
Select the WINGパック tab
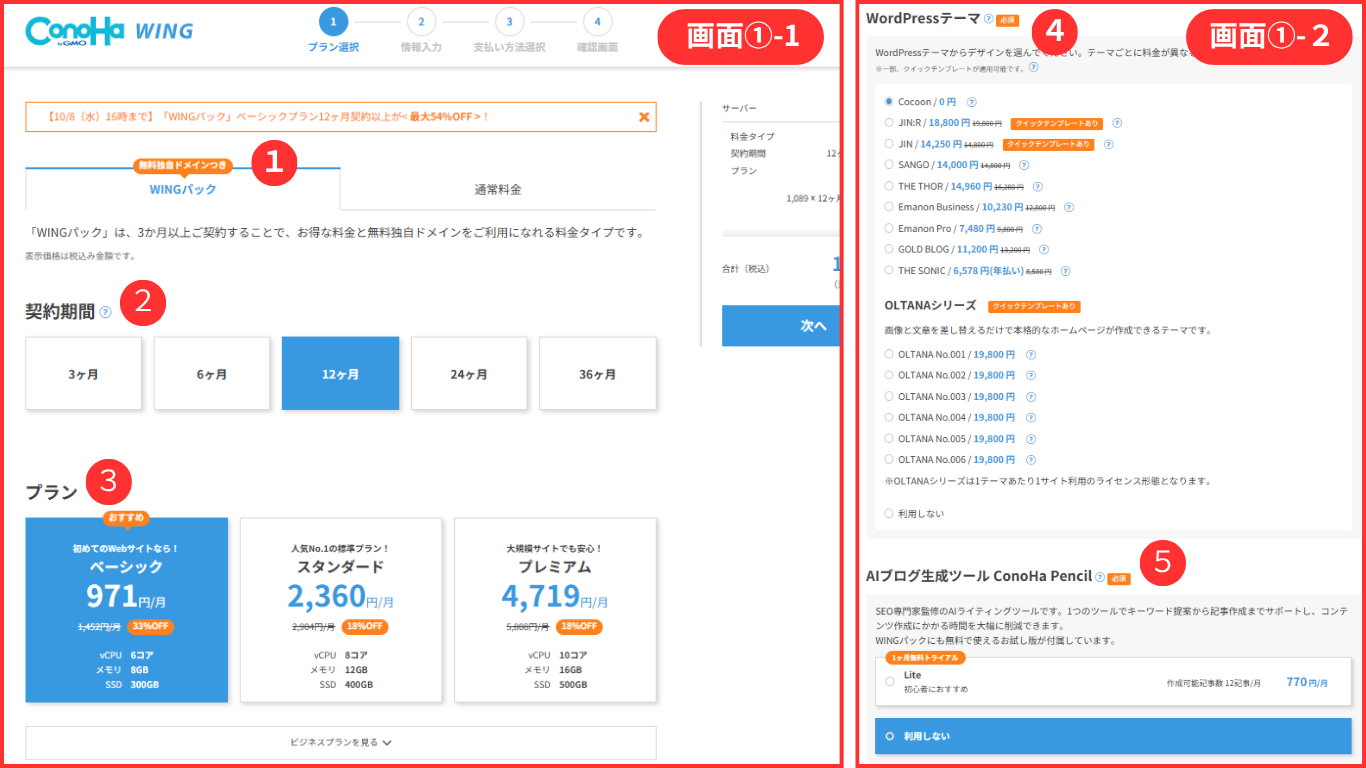pyautogui.click(x=183, y=189)
